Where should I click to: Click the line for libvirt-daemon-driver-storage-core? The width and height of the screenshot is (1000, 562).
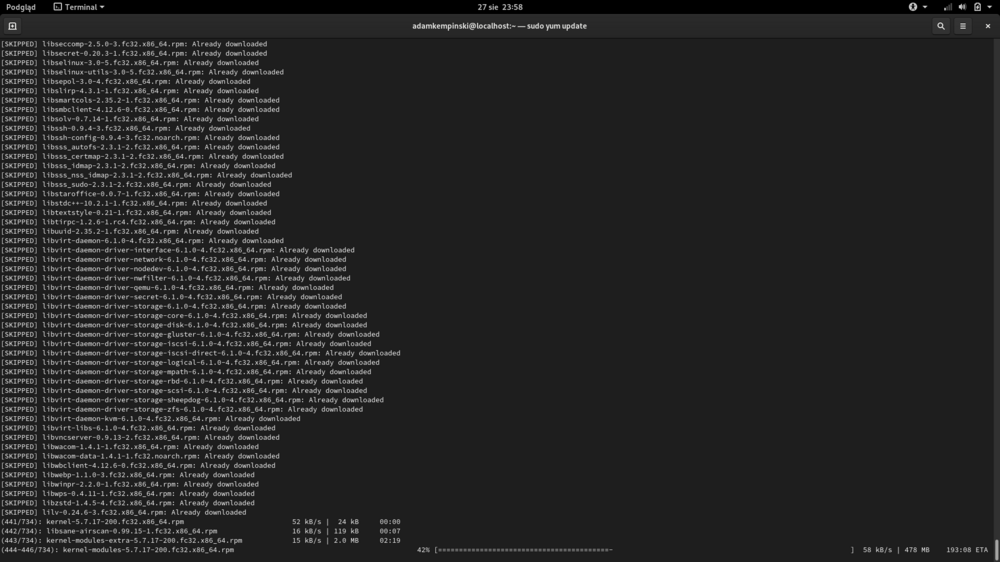184,316
